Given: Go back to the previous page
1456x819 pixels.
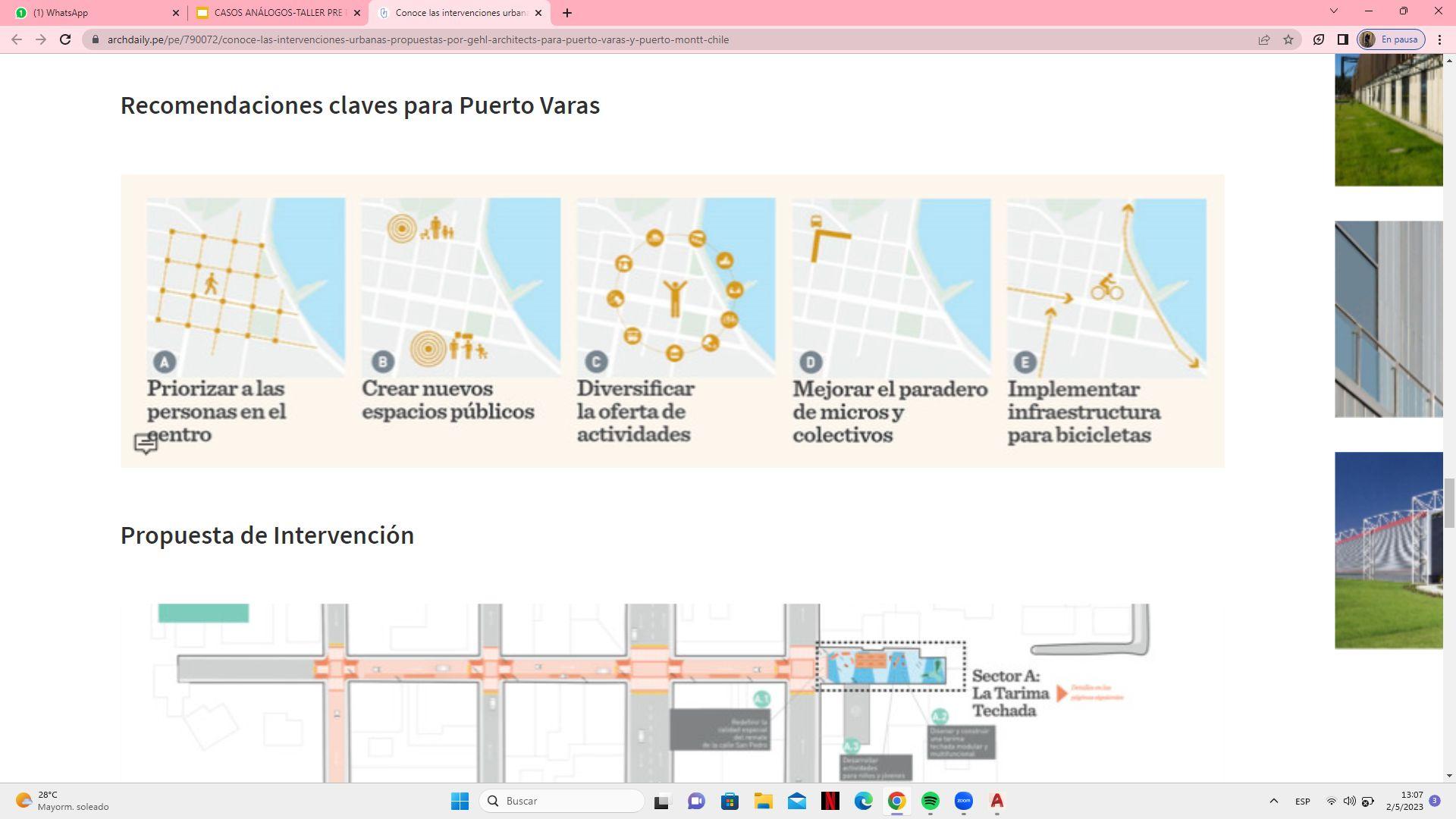Looking at the screenshot, I should (x=17, y=39).
